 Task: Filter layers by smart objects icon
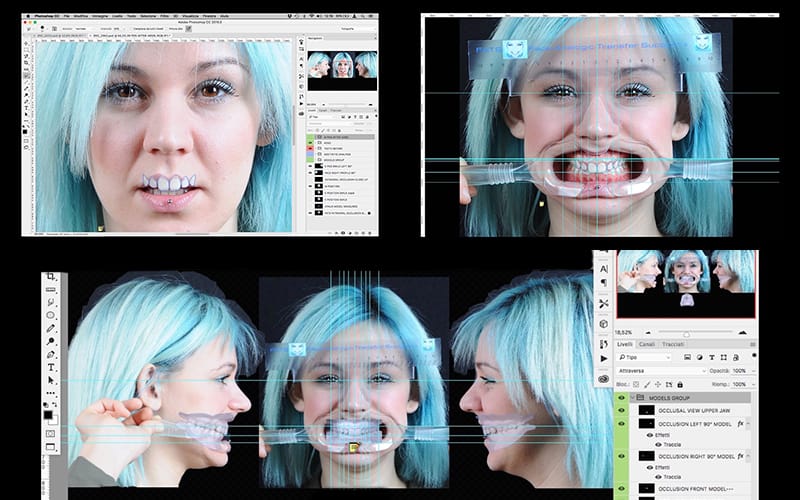[736, 358]
